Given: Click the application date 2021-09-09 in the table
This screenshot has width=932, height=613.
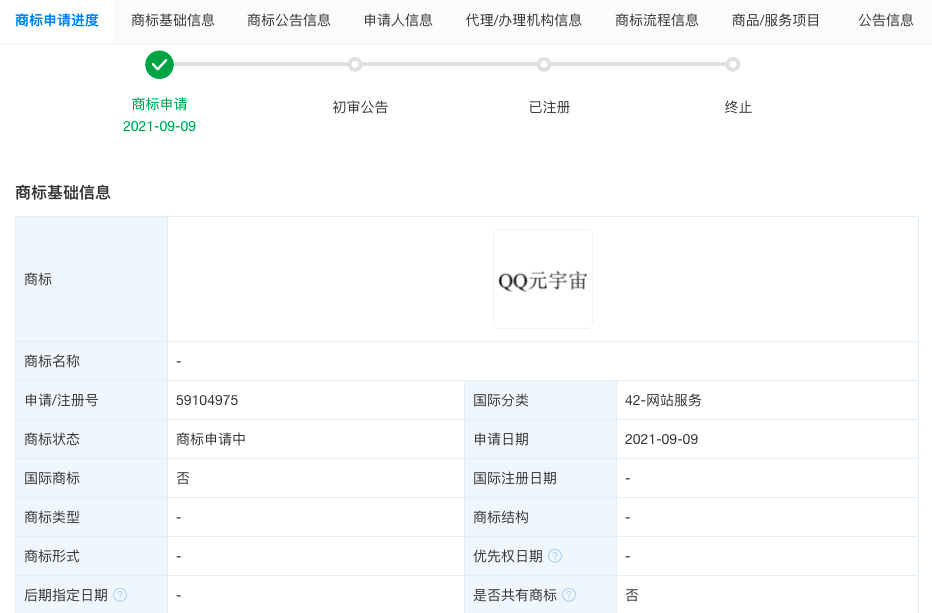Looking at the screenshot, I should [x=661, y=439].
